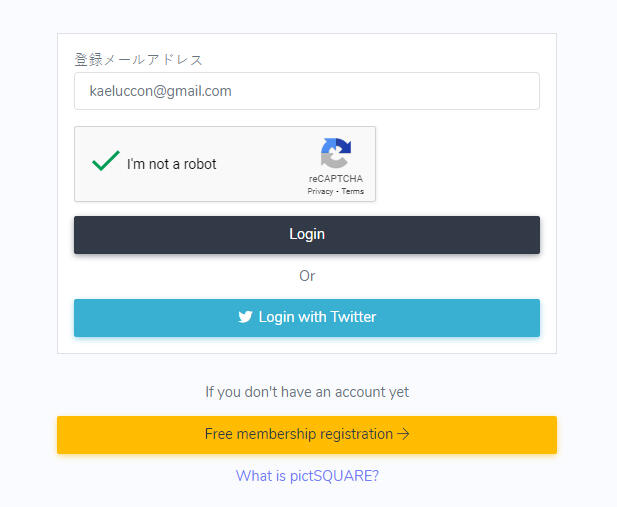Click the 登録メールアドレス field label
The width and height of the screenshot is (617, 507).
pos(139,60)
